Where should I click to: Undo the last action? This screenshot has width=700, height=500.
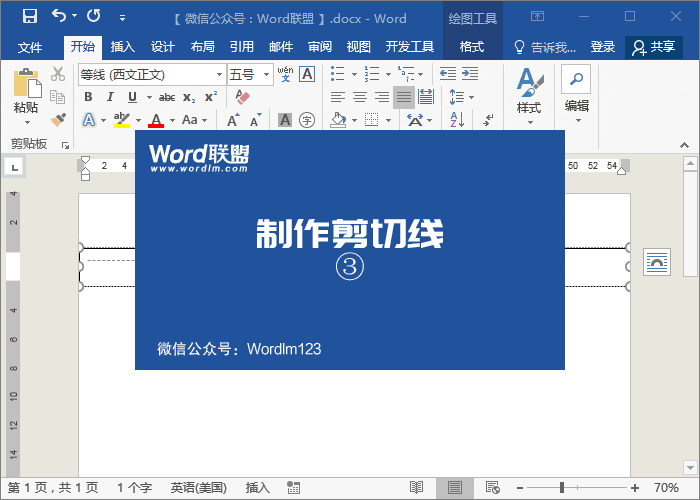(59, 16)
